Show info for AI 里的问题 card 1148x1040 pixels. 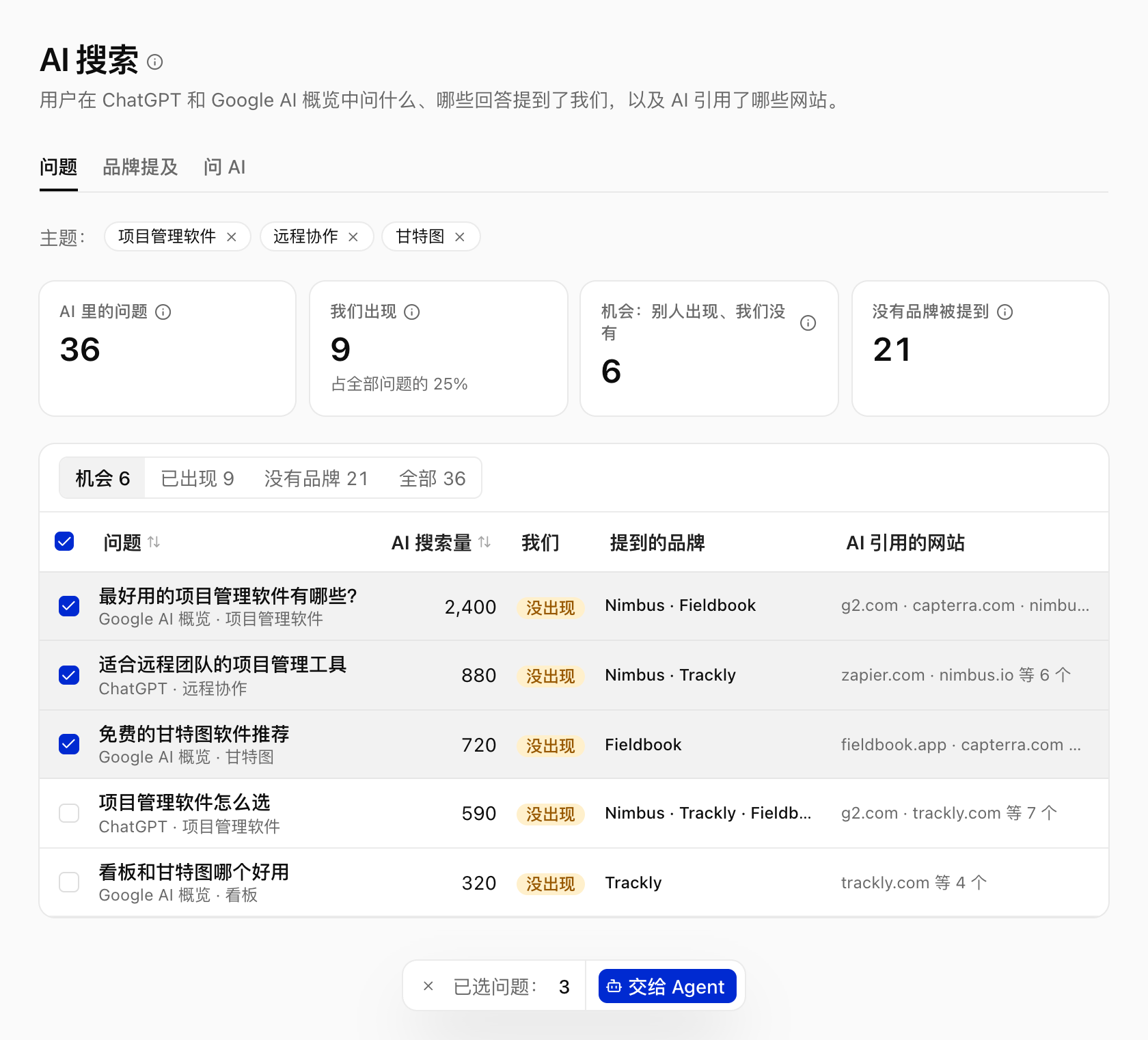pos(163,312)
